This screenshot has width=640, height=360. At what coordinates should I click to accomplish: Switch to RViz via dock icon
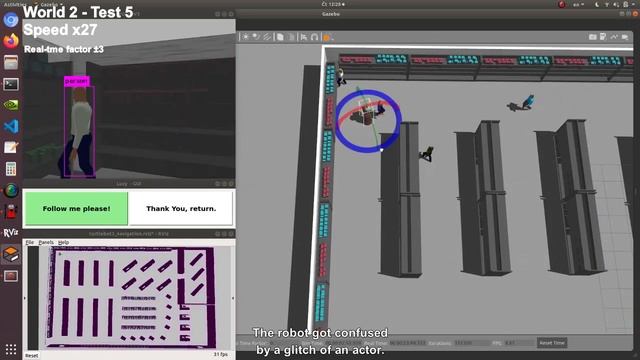11,233
